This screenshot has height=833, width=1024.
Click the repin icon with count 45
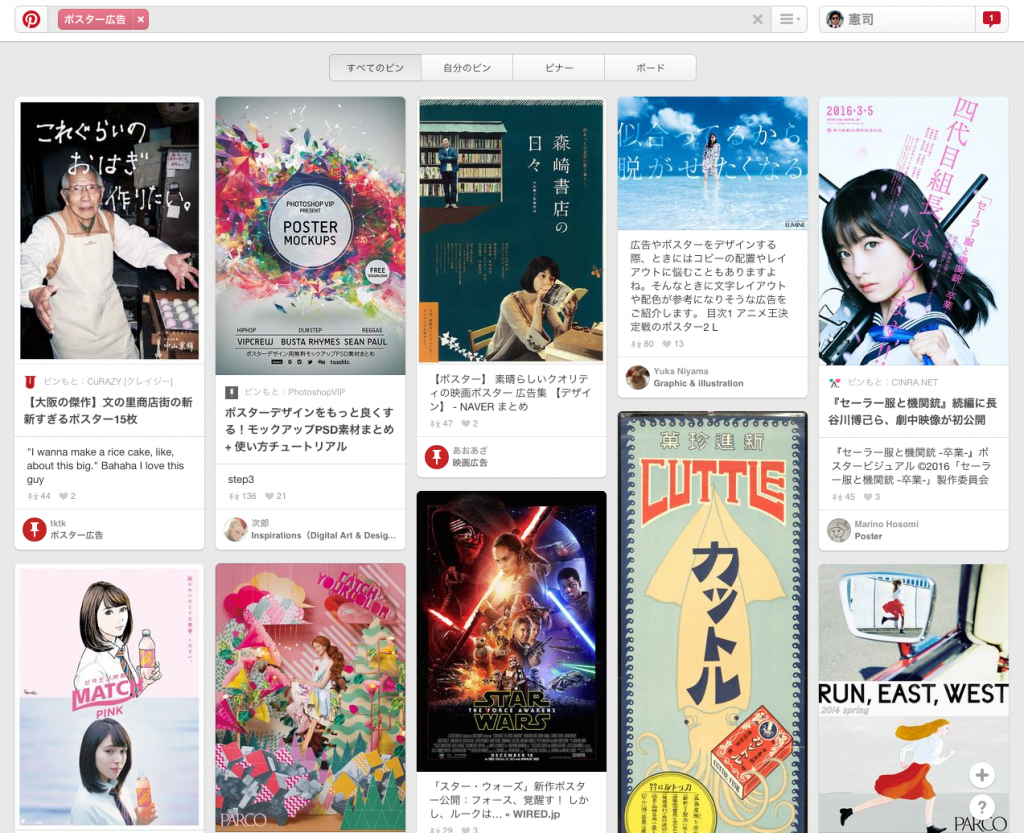click(x=837, y=497)
